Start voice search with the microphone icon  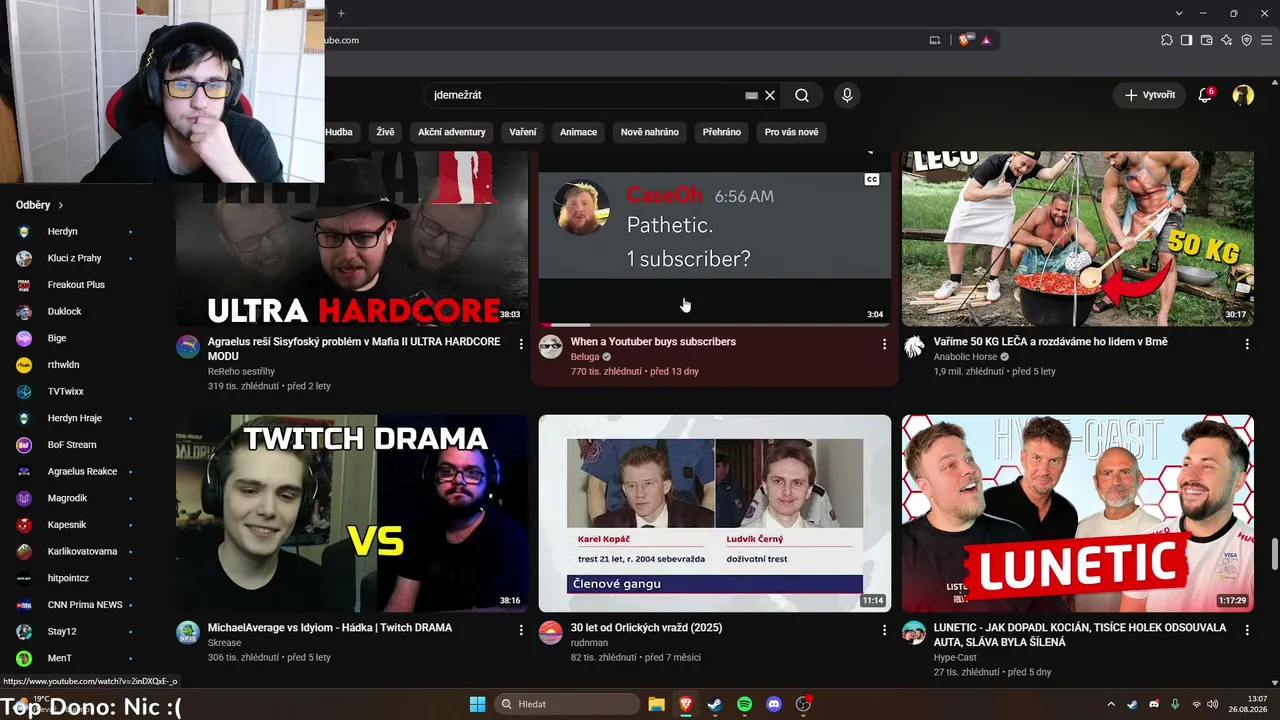tap(847, 95)
